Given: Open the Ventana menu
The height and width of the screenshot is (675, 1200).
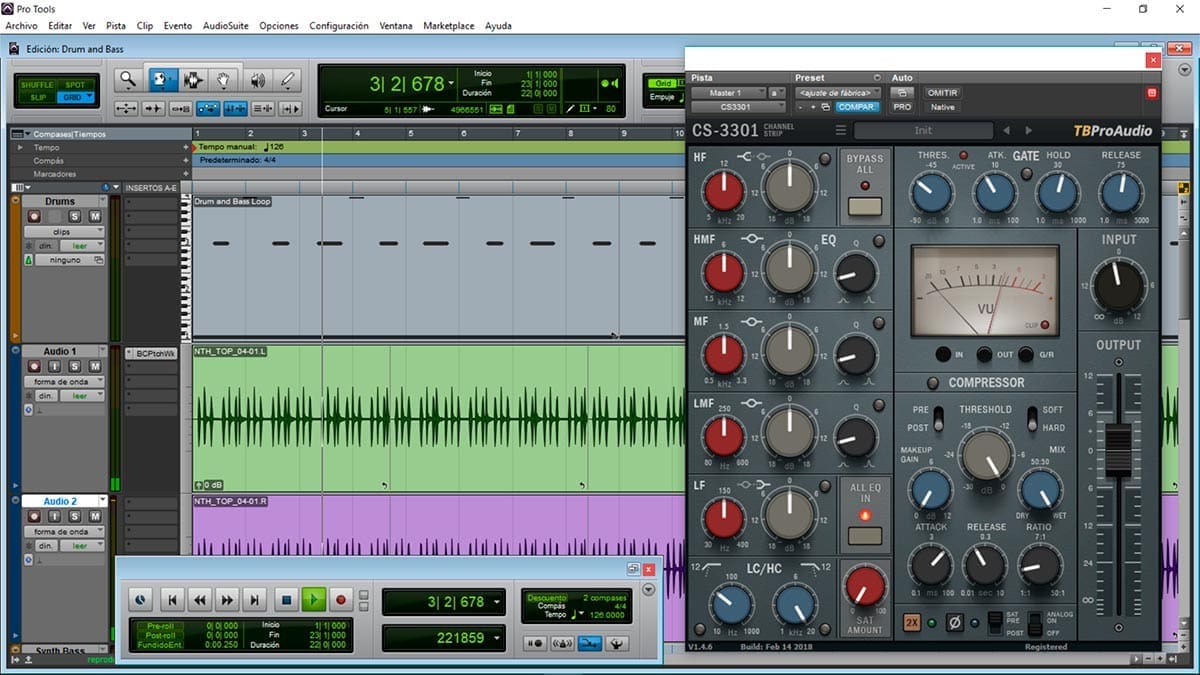Looking at the screenshot, I should click(x=395, y=25).
